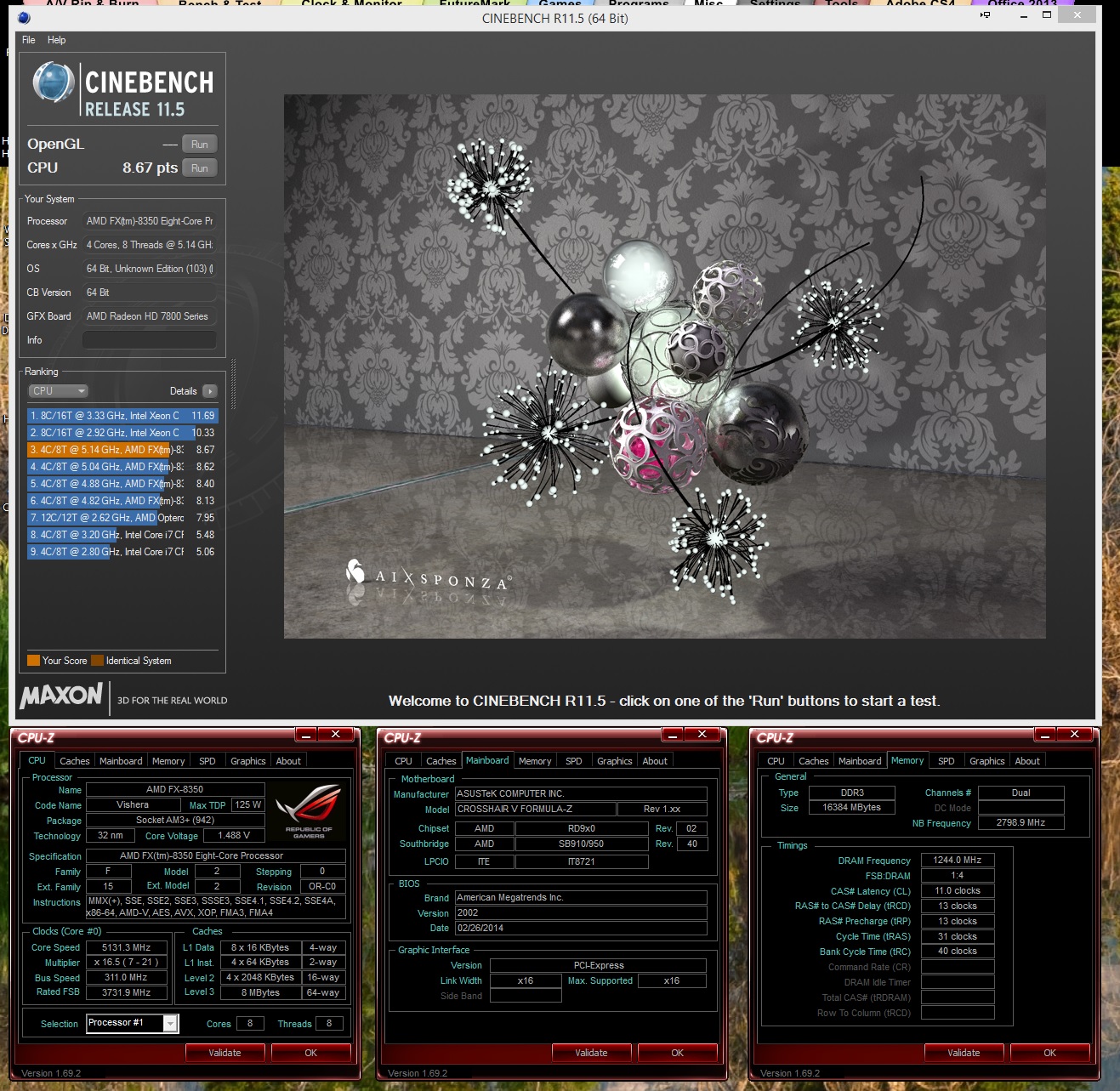1120x1091 pixels.
Task: Open the CPU ranking type dropdown
Action: 59,391
